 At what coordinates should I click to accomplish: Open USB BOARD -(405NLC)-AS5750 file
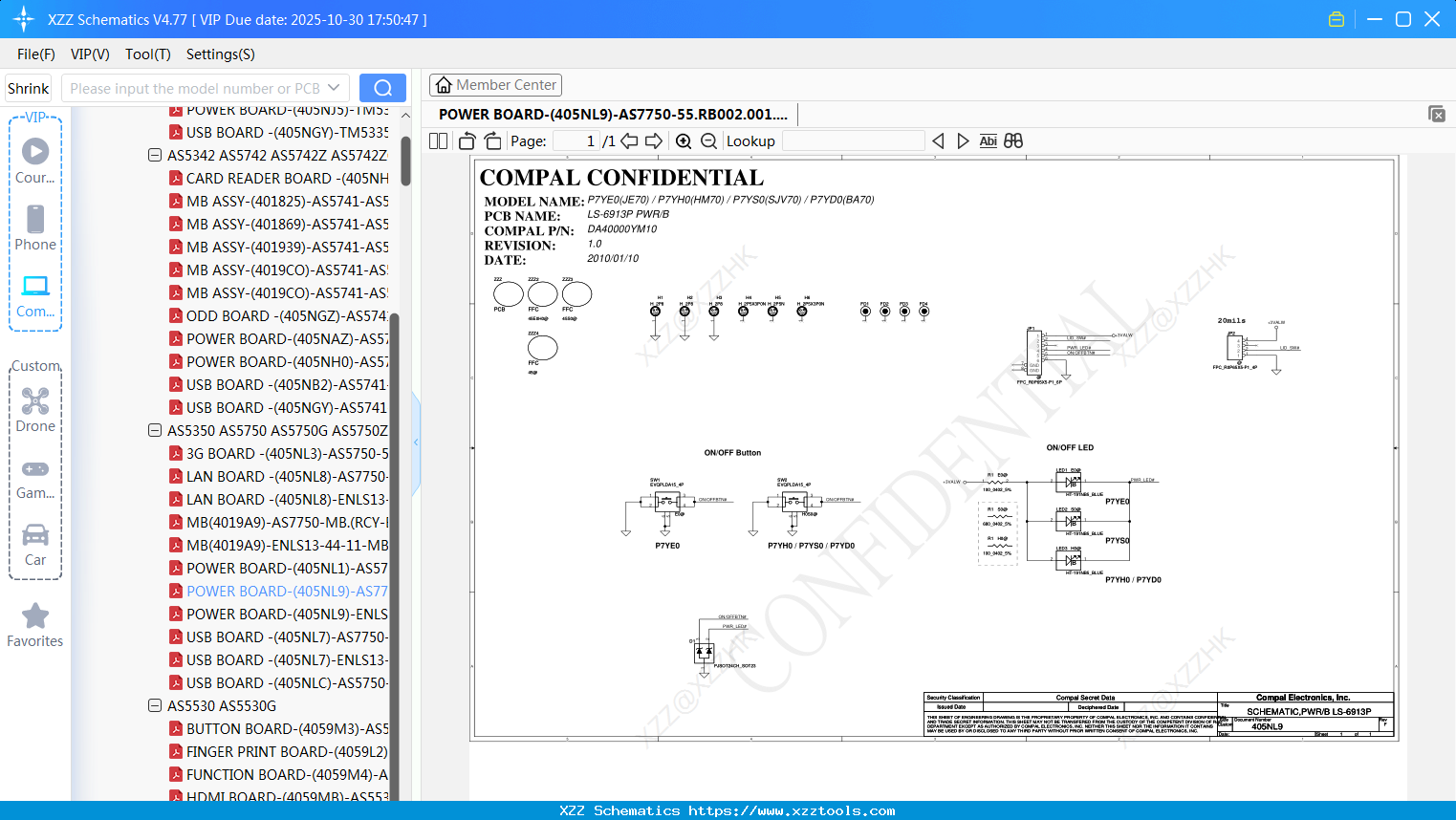pos(278,682)
